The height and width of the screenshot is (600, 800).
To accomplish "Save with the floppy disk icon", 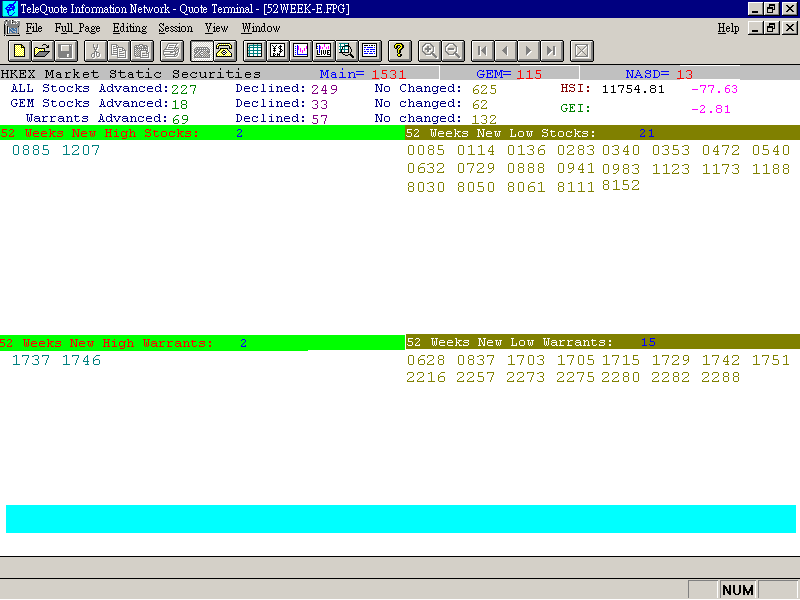I will 65,51.
